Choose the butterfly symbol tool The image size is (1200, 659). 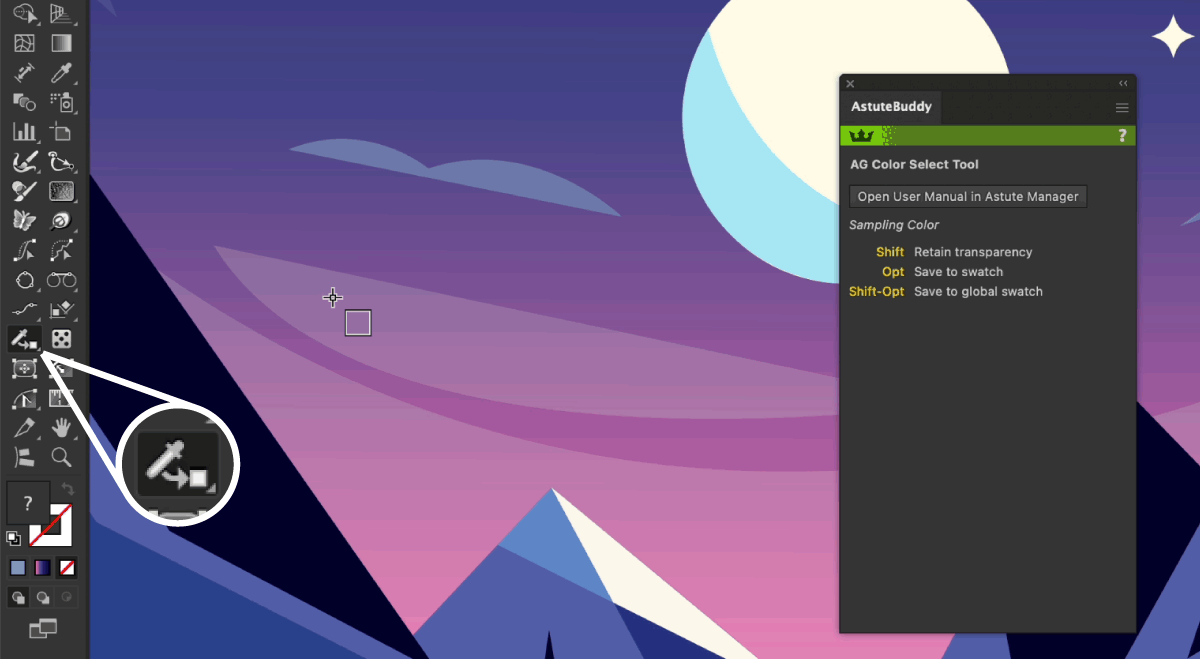coord(24,220)
